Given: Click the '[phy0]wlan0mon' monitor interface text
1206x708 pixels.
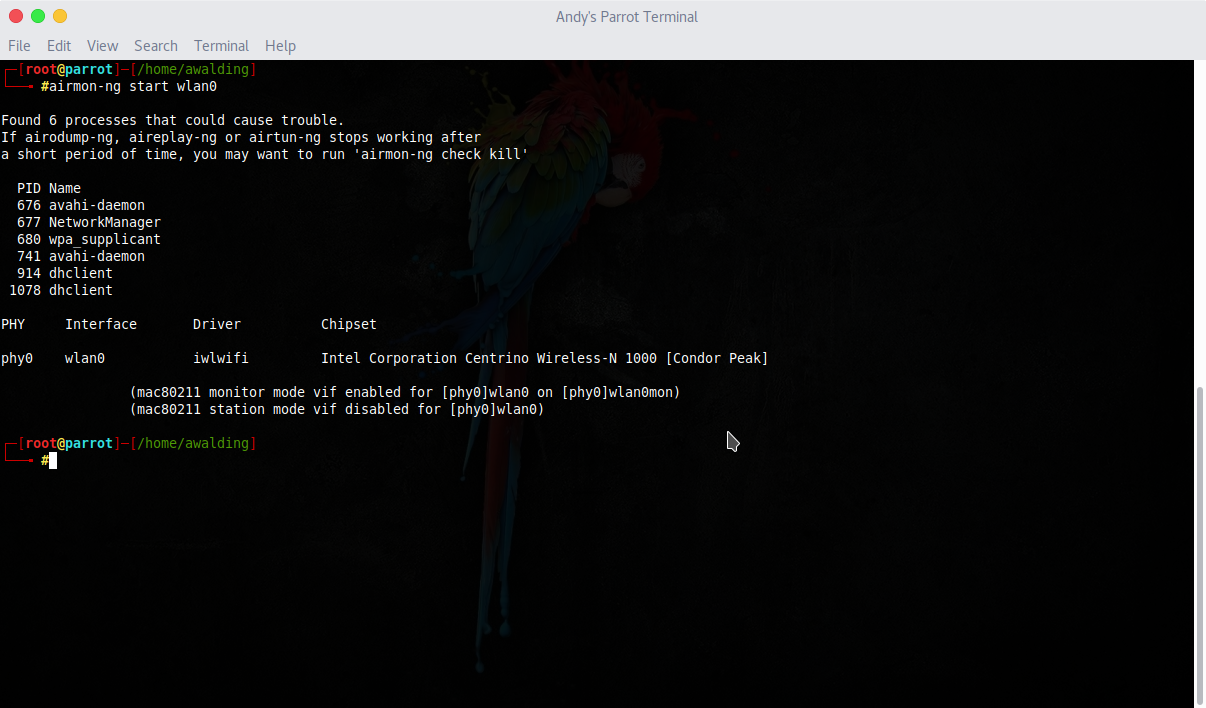Looking at the screenshot, I should click(620, 392).
